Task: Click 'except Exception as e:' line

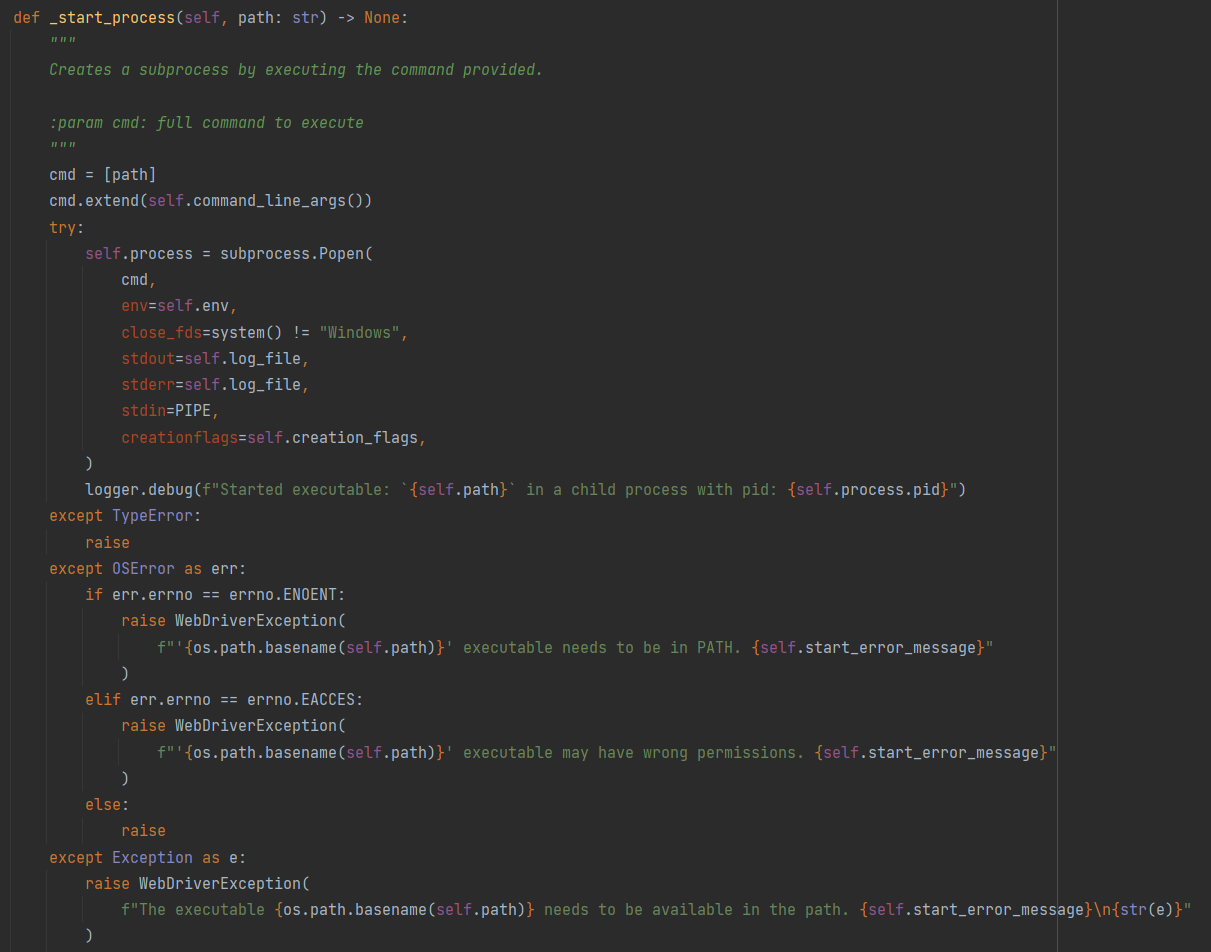Action: tap(148, 857)
